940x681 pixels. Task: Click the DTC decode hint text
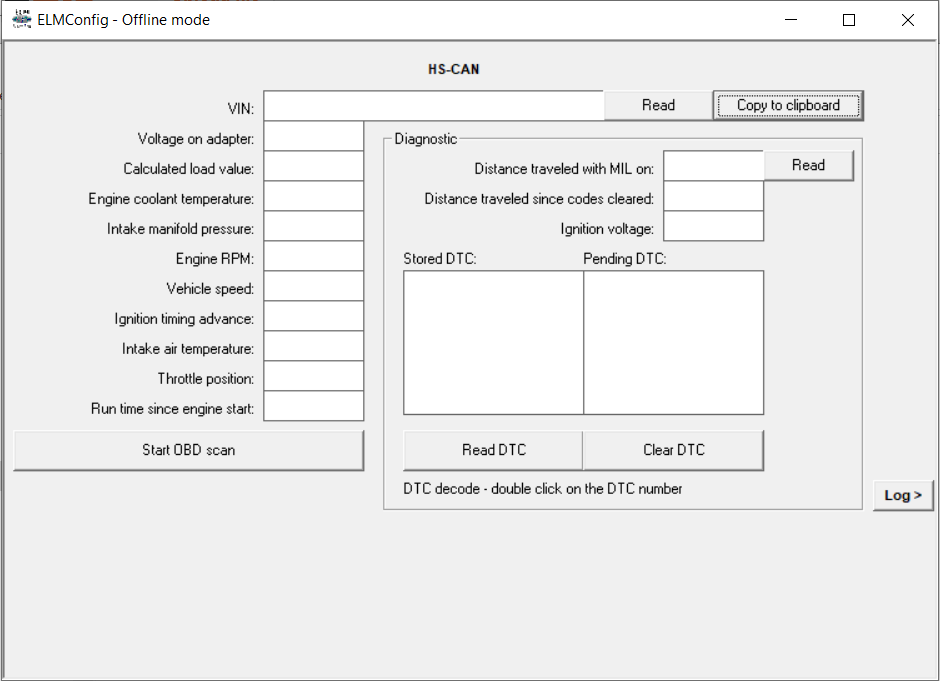[543, 489]
